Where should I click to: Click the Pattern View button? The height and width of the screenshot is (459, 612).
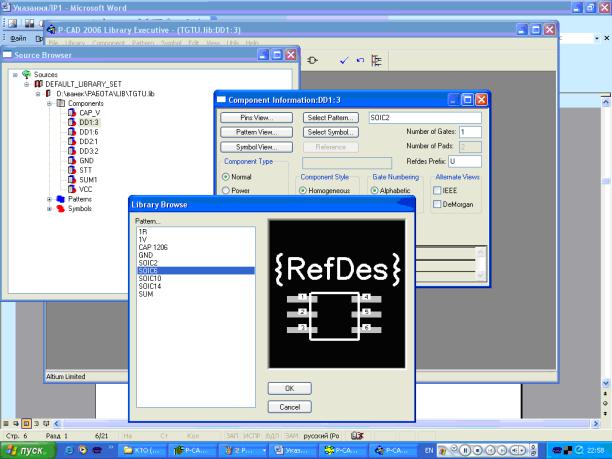(256, 132)
